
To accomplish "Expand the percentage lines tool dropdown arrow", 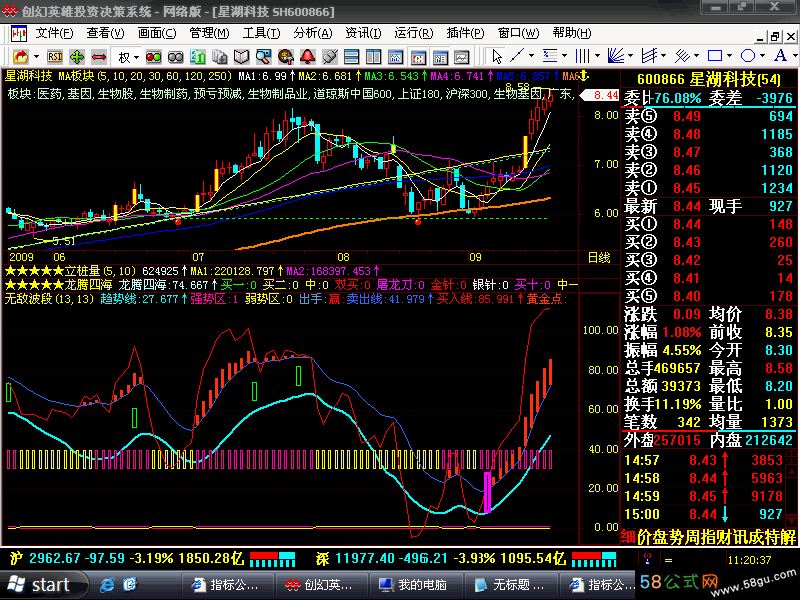I will tap(564, 56).
